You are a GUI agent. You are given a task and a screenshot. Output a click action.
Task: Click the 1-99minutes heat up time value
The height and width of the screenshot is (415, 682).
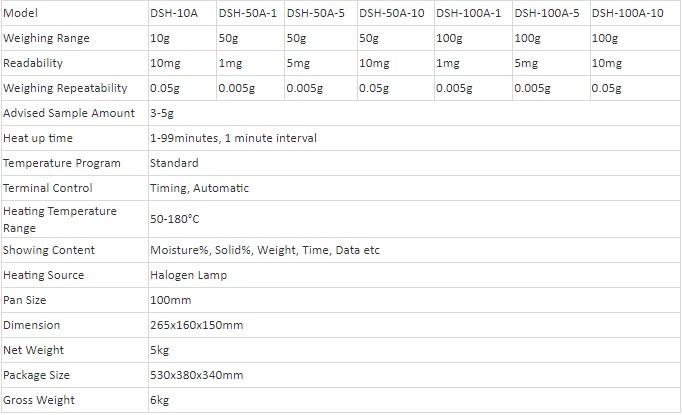click(233, 138)
